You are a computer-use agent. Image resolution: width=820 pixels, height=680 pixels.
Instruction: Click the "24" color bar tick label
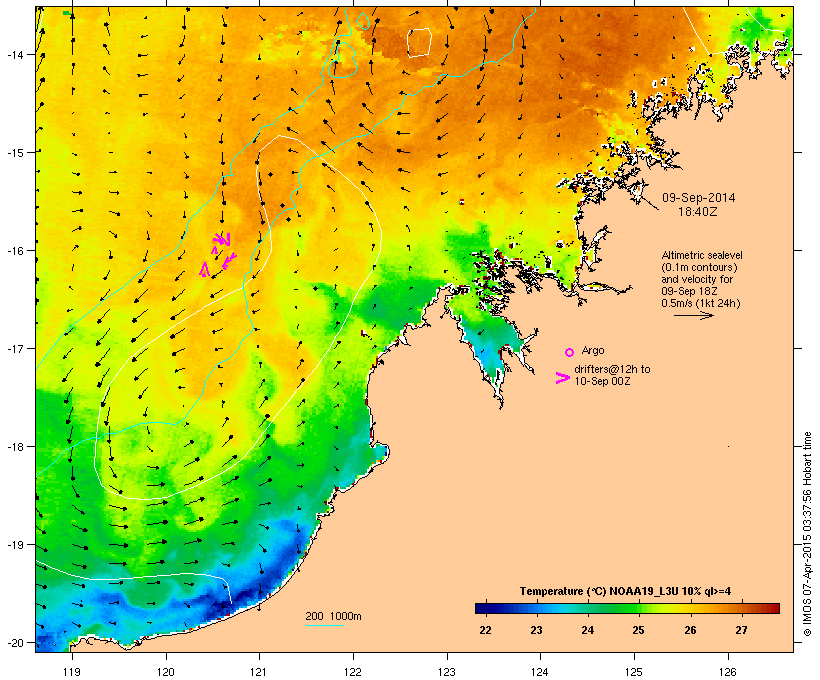(587, 630)
